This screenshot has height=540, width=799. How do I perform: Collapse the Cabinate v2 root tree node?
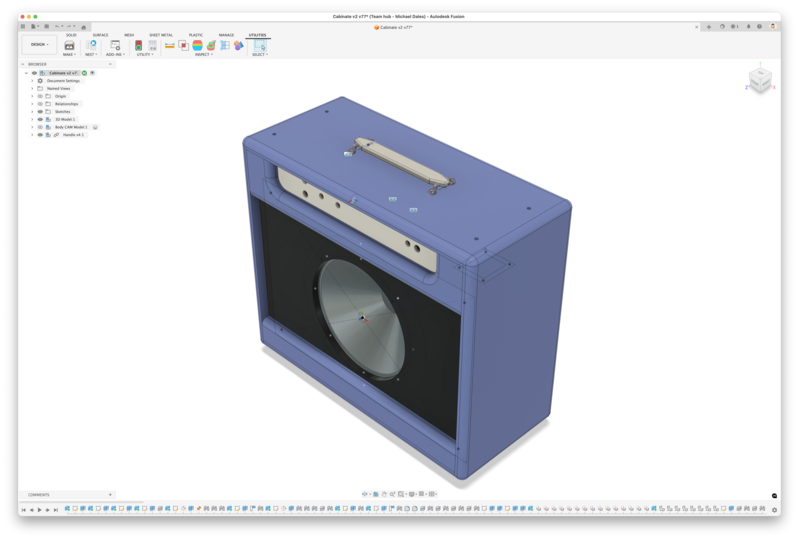coord(26,73)
